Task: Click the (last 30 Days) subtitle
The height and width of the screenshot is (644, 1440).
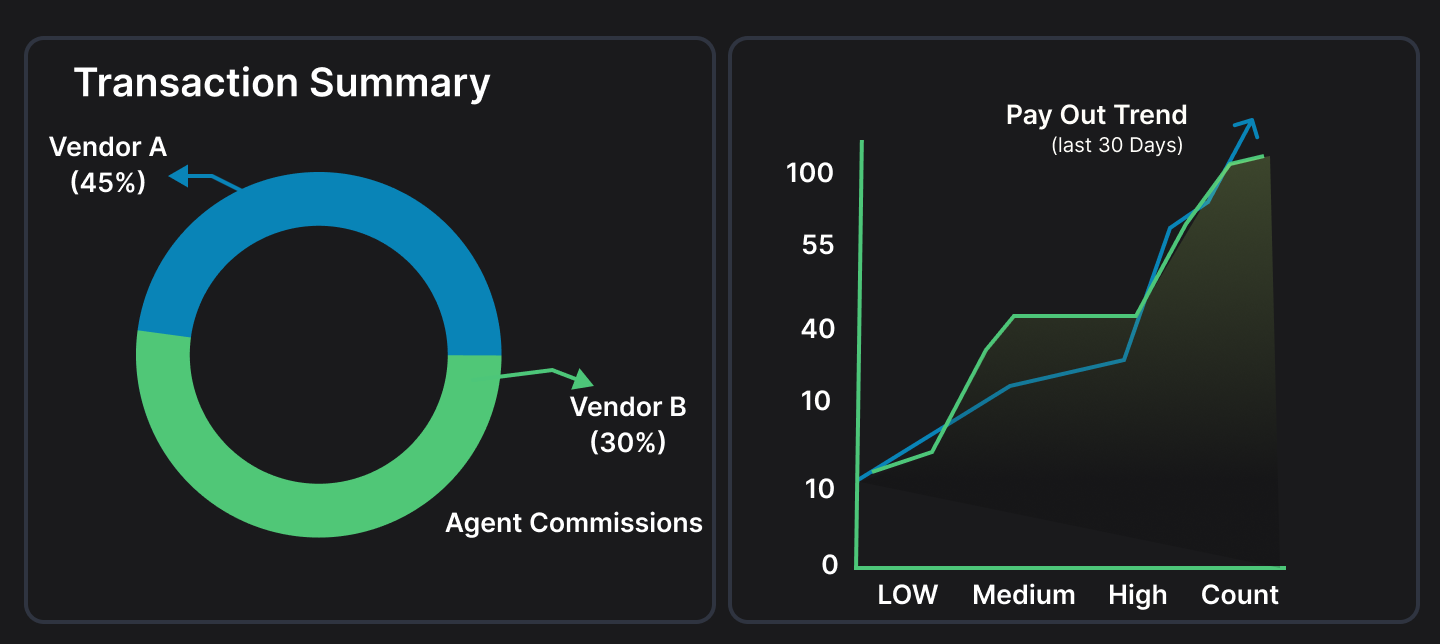Action: 1117,146
